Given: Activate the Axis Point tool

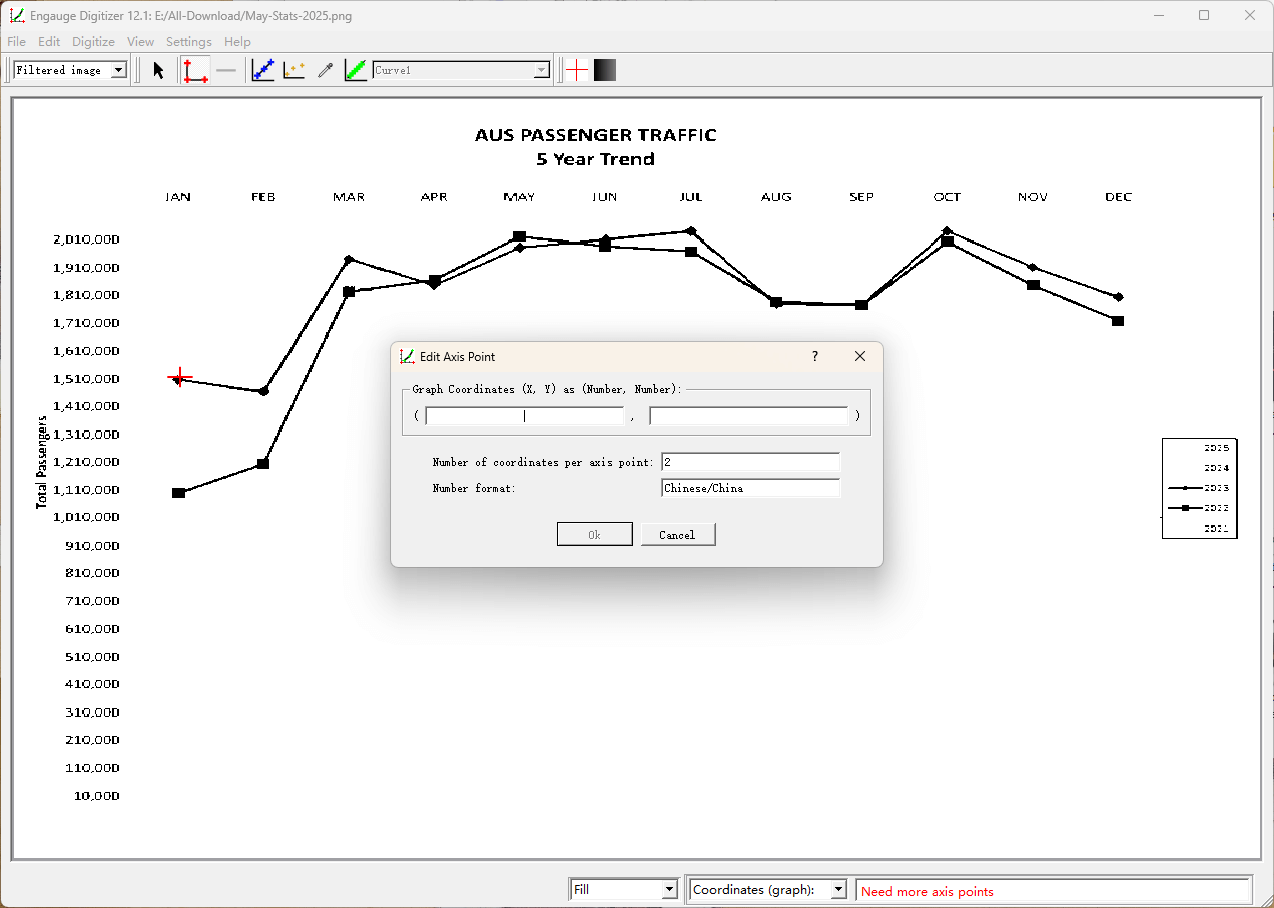Looking at the screenshot, I should pyautogui.click(x=194, y=69).
